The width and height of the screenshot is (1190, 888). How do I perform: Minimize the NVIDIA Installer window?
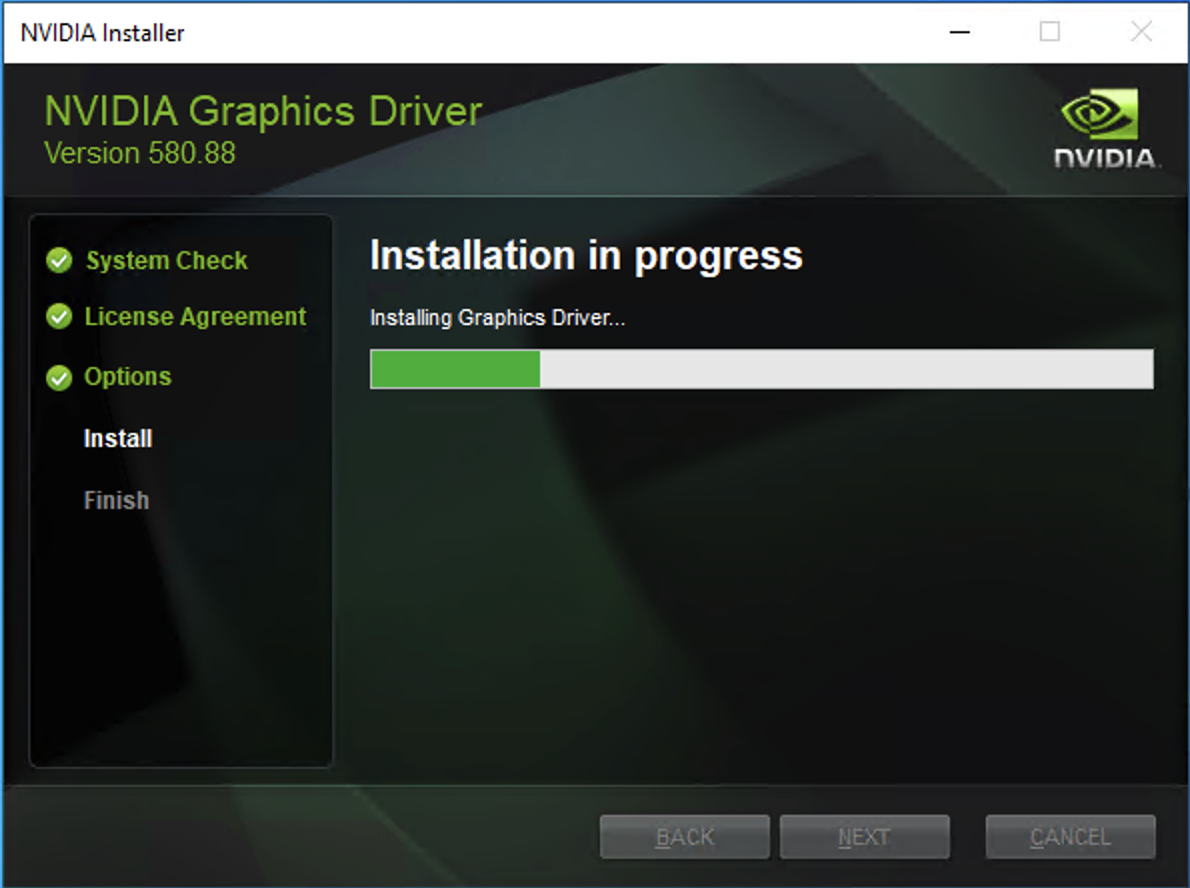pos(960,32)
